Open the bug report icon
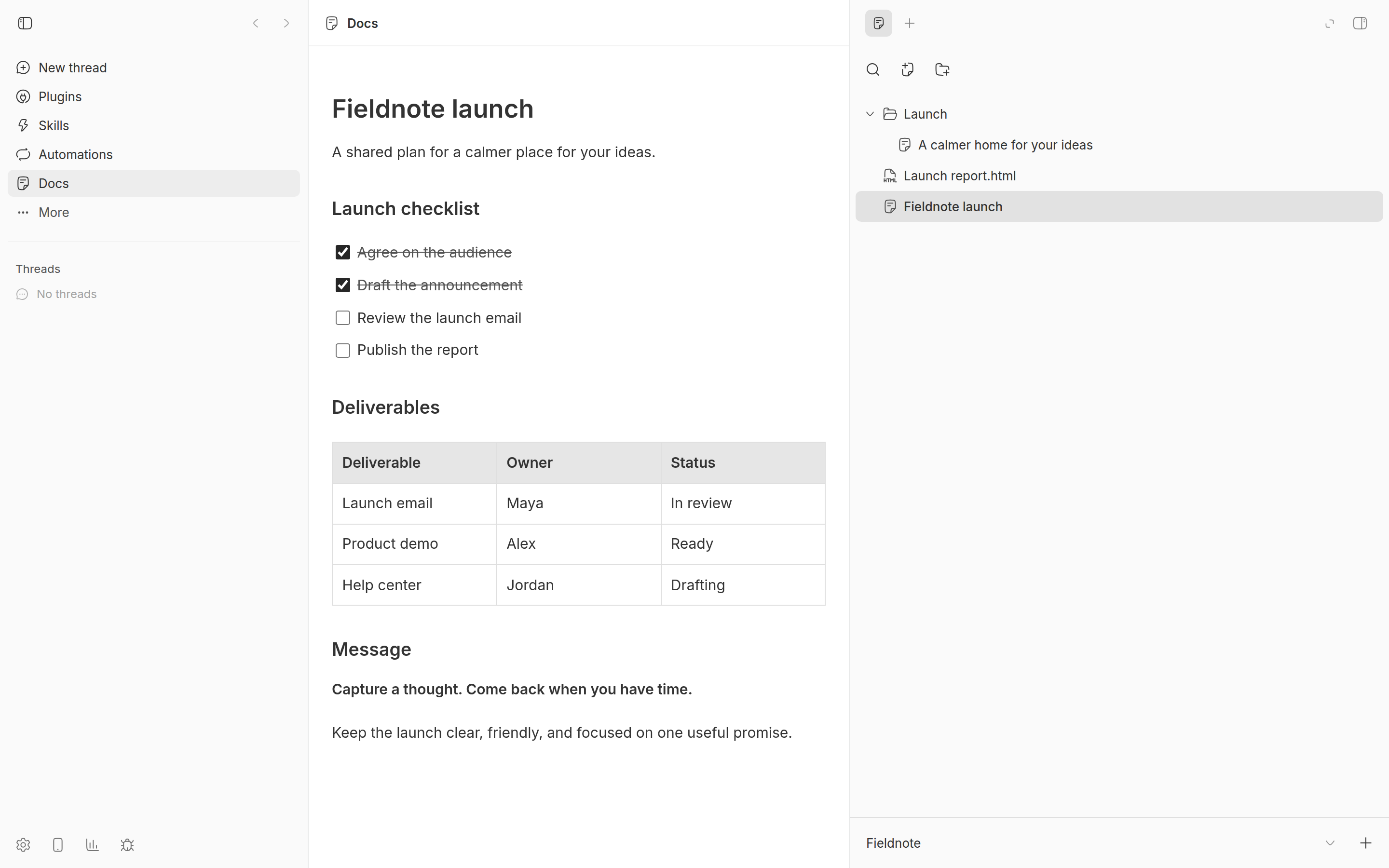The width and height of the screenshot is (1389, 868). pos(127,844)
